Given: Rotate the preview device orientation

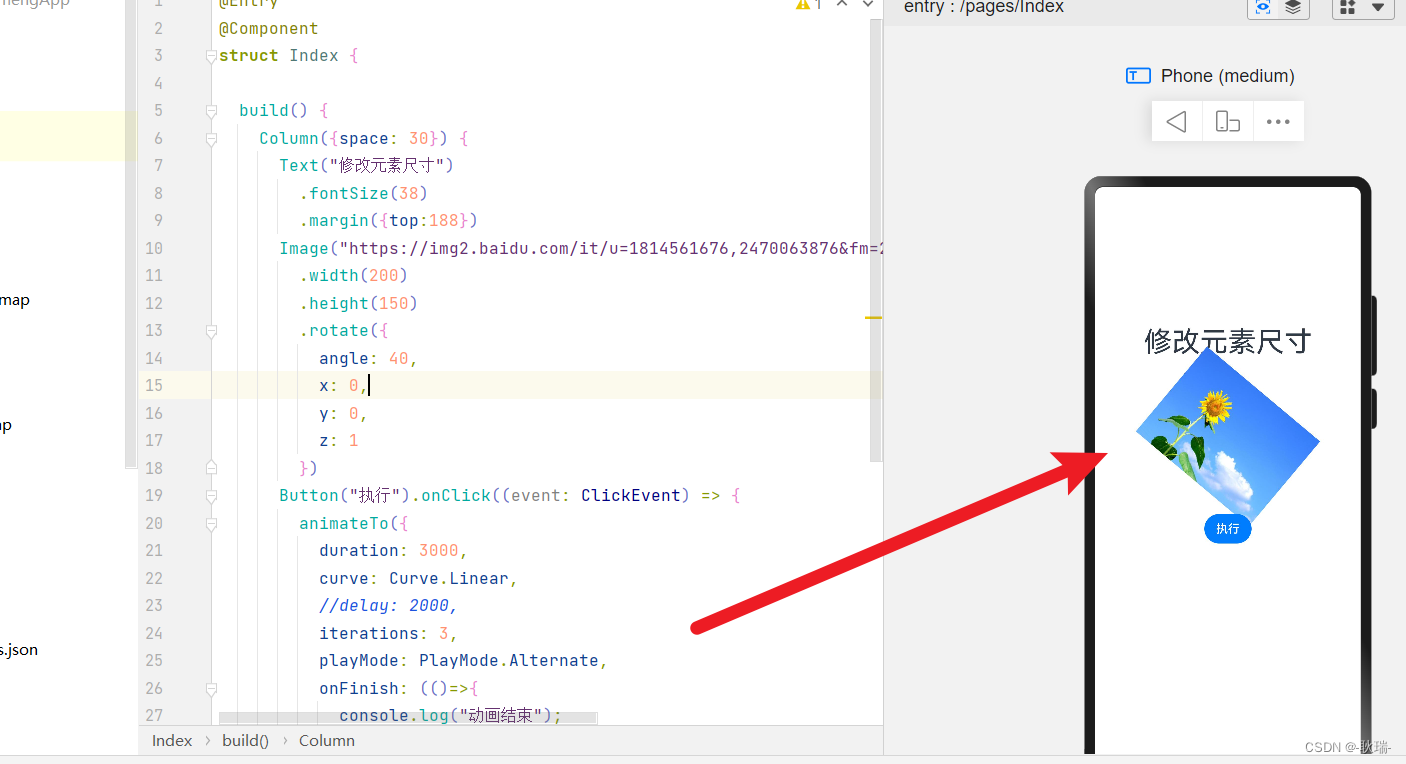Looking at the screenshot, I should pyautogui.click(x=1227, y=121).
